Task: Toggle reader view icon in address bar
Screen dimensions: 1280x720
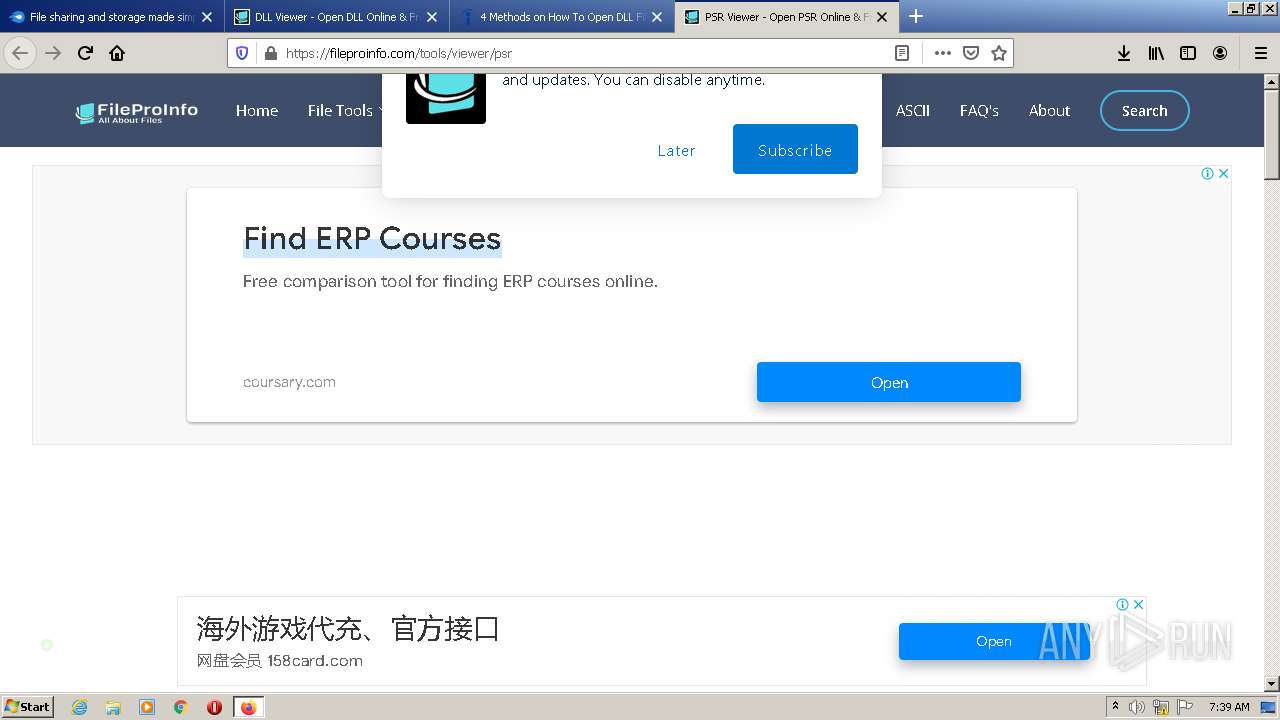Action: [x=902, y=53]
